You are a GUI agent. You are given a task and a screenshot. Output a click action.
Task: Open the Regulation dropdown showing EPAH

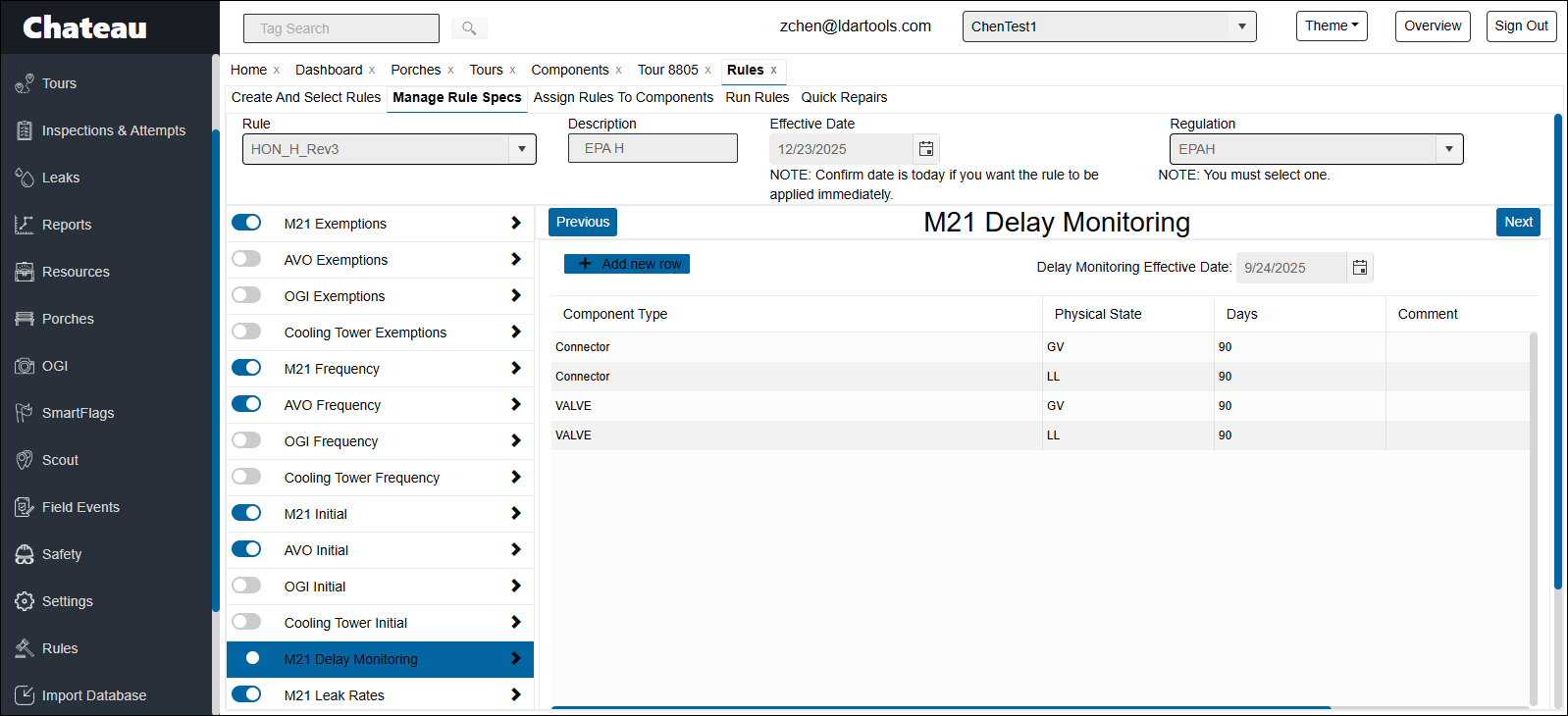(1448, 149)
